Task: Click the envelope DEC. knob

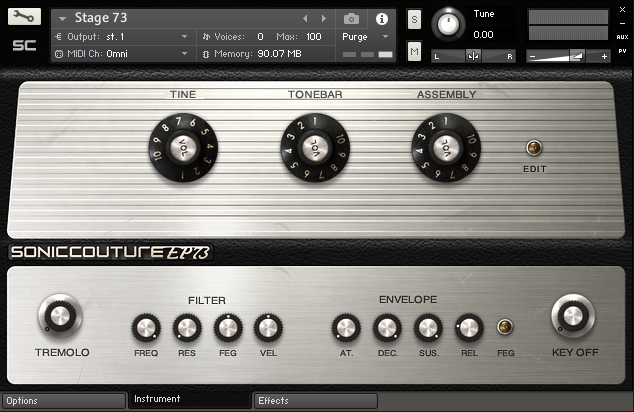Action: point(387,328)
